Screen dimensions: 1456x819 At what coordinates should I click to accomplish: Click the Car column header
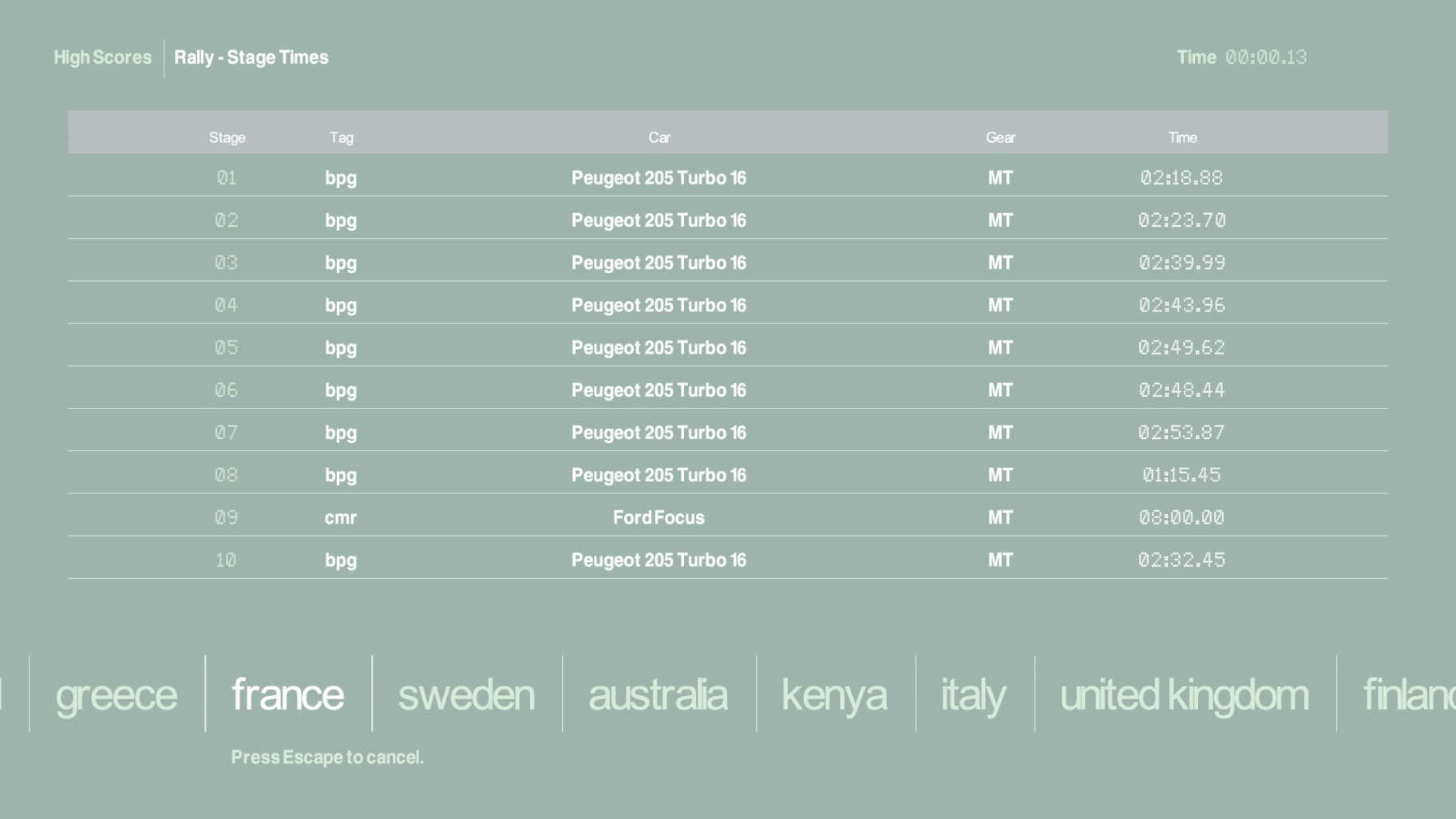659,137
